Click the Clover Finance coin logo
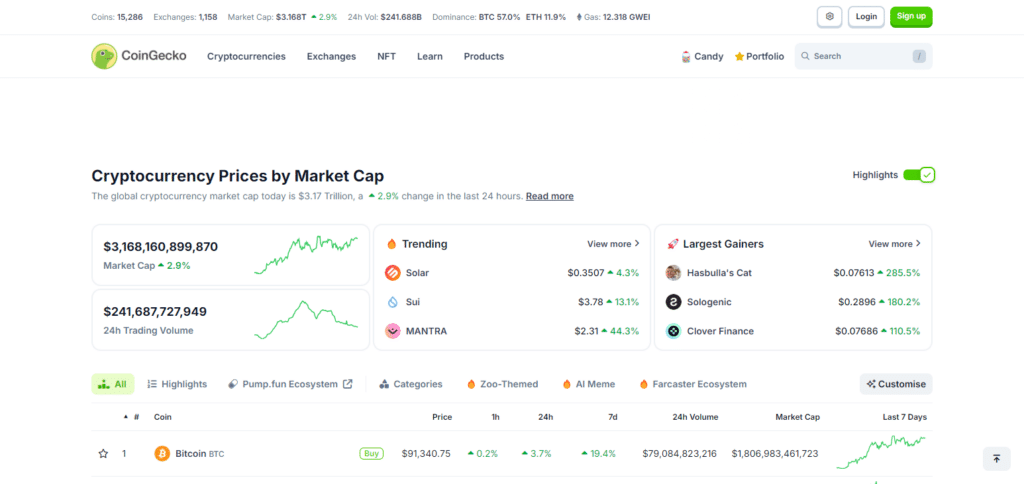 click(673, 331)
